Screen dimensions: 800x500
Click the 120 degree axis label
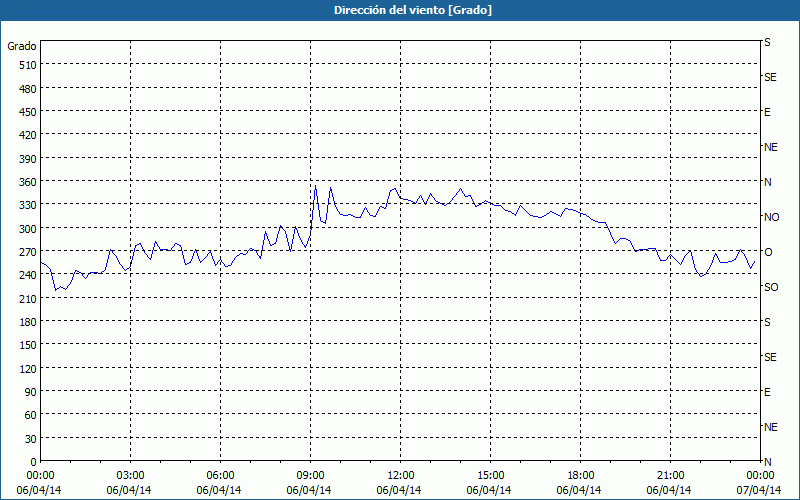pos(29,369)
